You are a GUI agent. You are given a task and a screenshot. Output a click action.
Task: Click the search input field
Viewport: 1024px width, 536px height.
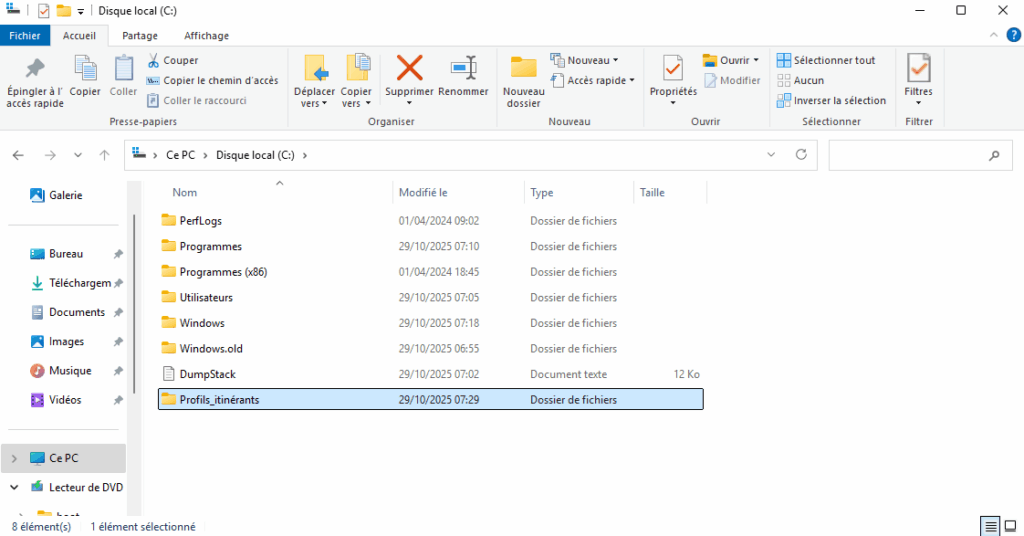pos(905,155)
